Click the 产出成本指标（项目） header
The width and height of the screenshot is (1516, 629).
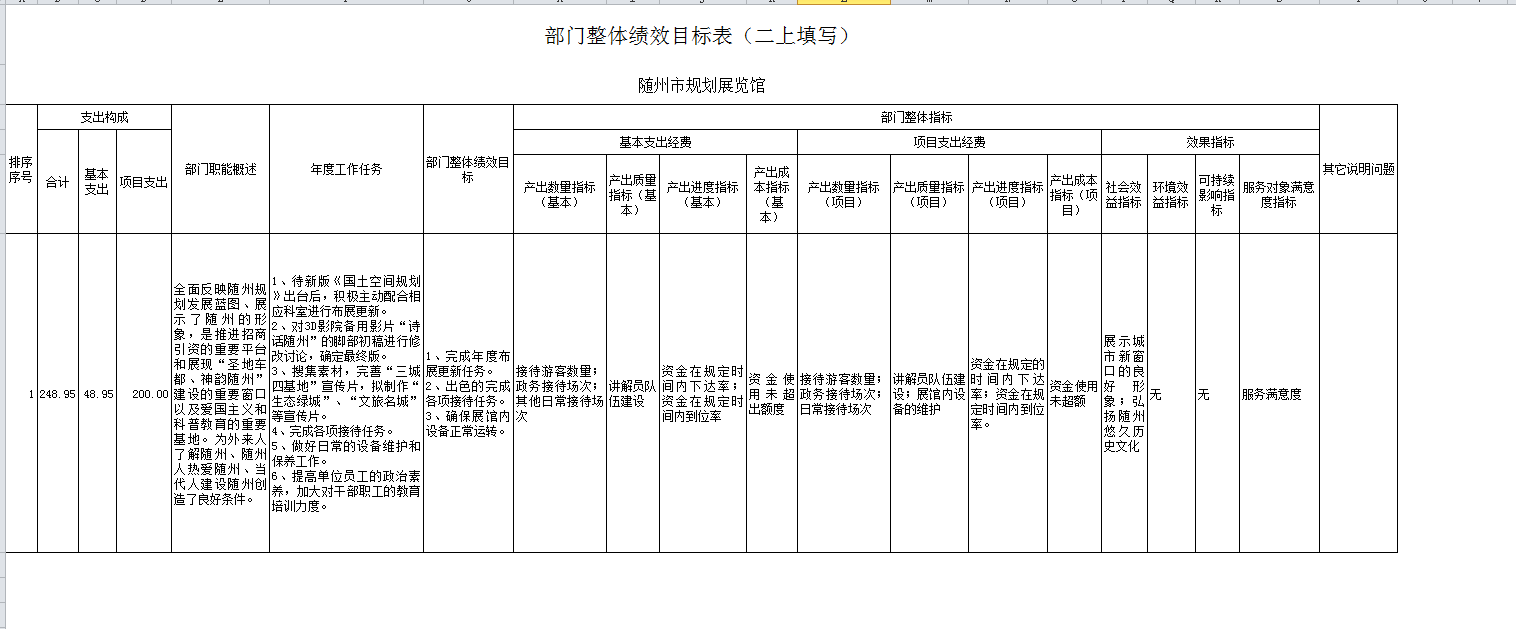pyautogui.click(x=1074, y=194)
